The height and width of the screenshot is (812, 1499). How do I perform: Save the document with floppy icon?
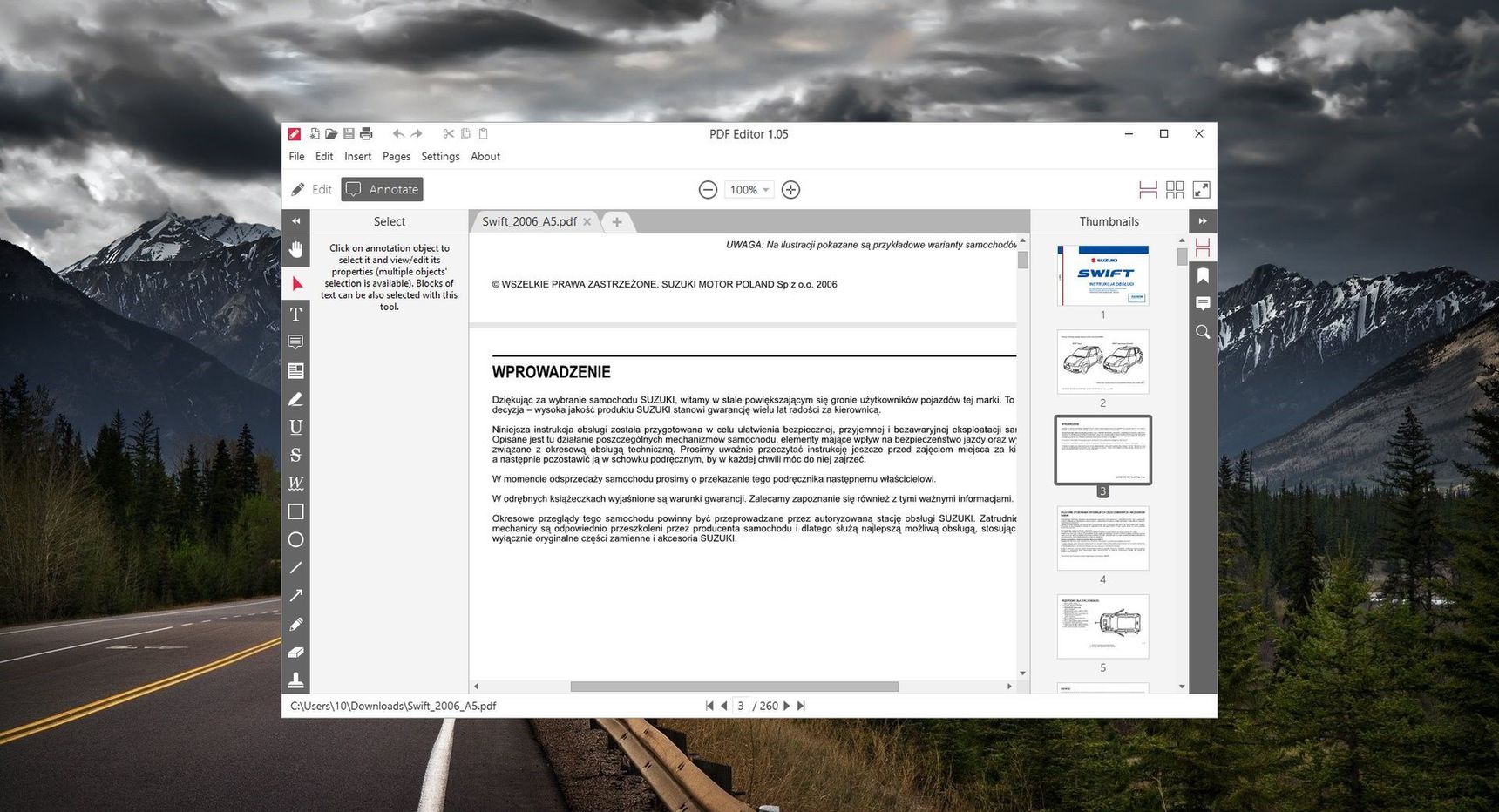click(x=349, y=133)
